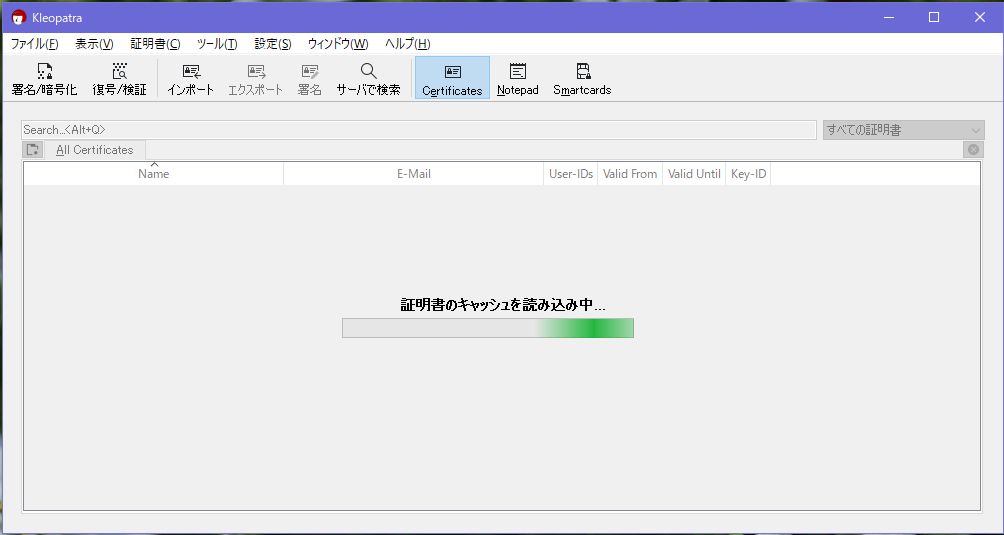The width and height of the screenshot is (1004, 535).
Task: Click the certificate cache loading progress bar
Action: click(x=488, y=328)
